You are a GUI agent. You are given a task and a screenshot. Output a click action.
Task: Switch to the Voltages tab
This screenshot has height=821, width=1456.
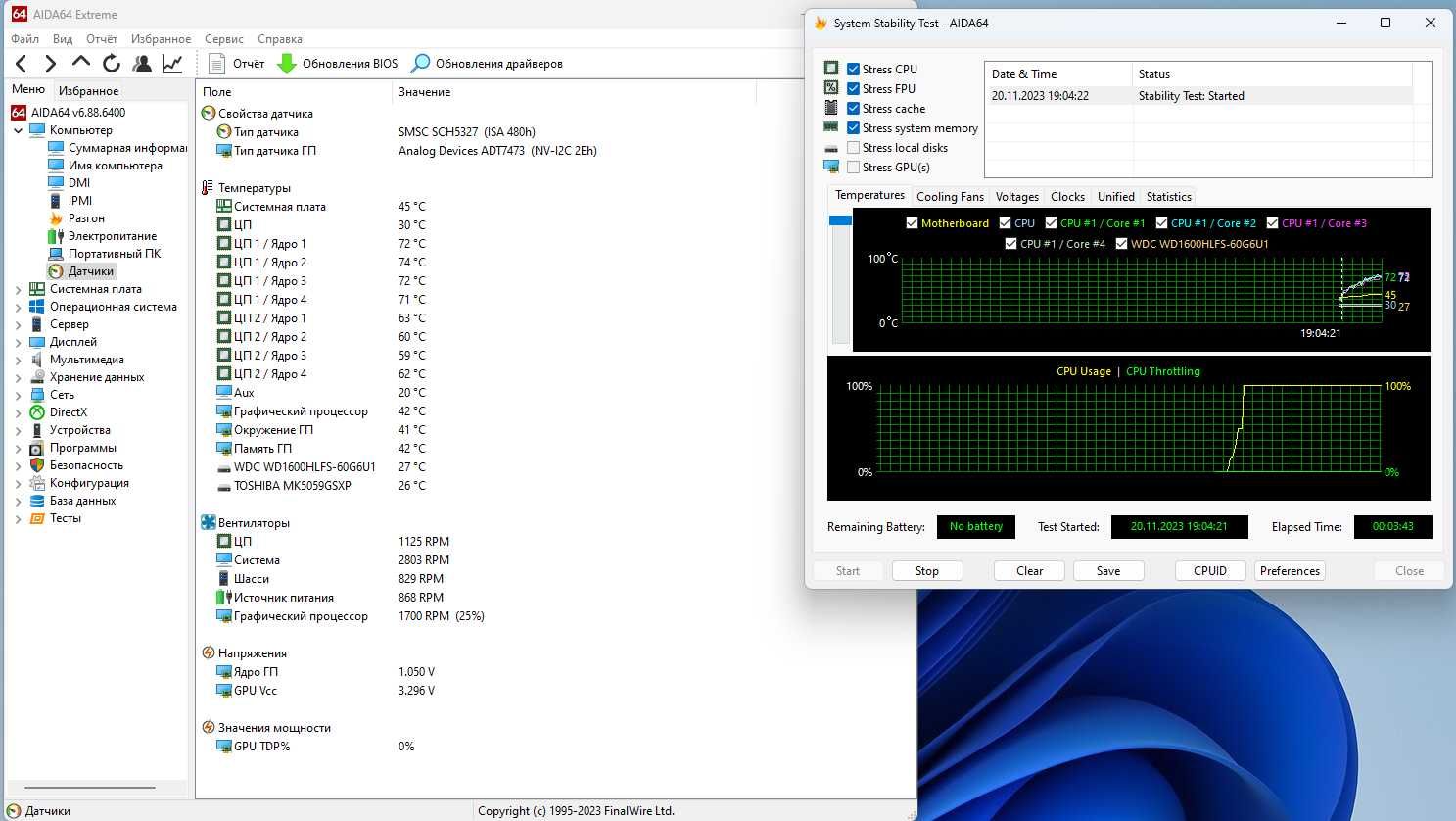coord(1017,197)
